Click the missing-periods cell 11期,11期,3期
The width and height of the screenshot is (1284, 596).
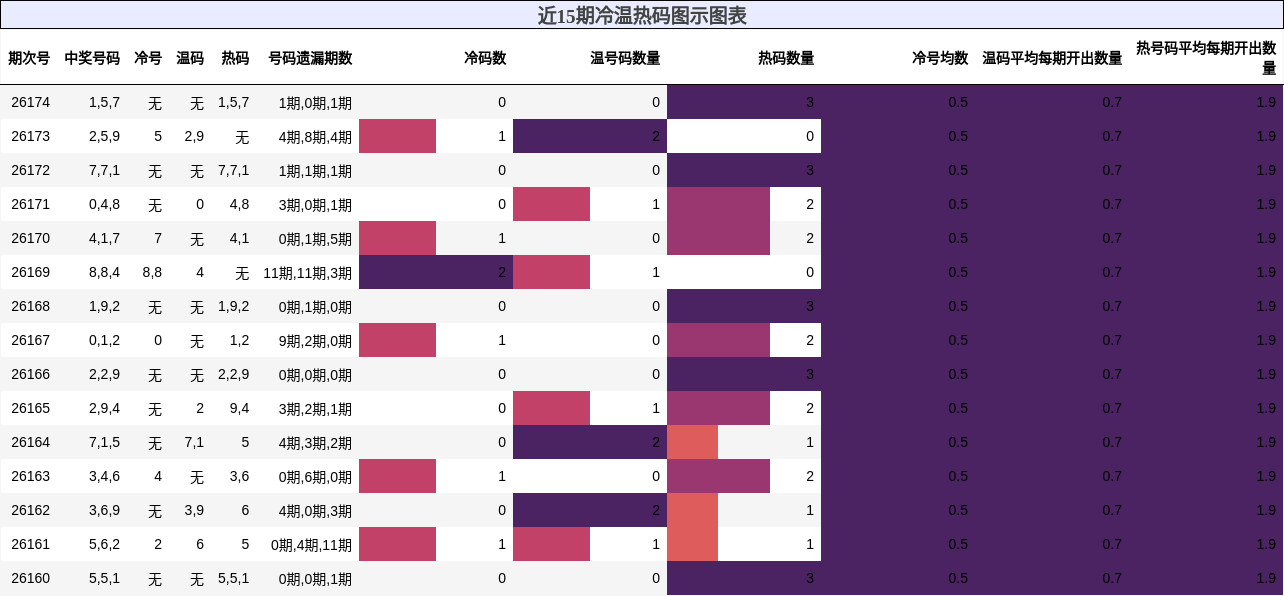pos(307,272)
